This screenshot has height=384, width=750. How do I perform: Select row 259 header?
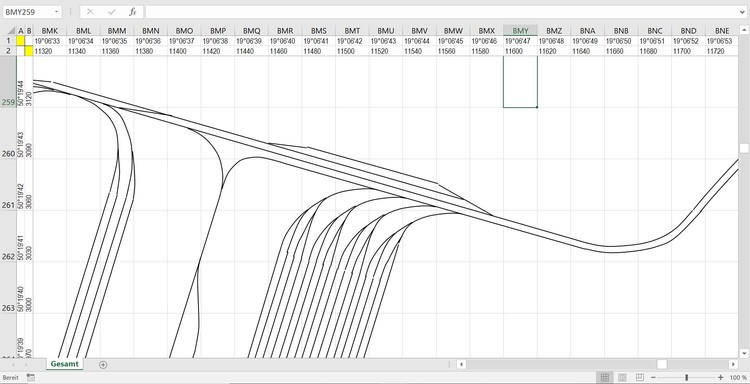[x=8, y=82]
